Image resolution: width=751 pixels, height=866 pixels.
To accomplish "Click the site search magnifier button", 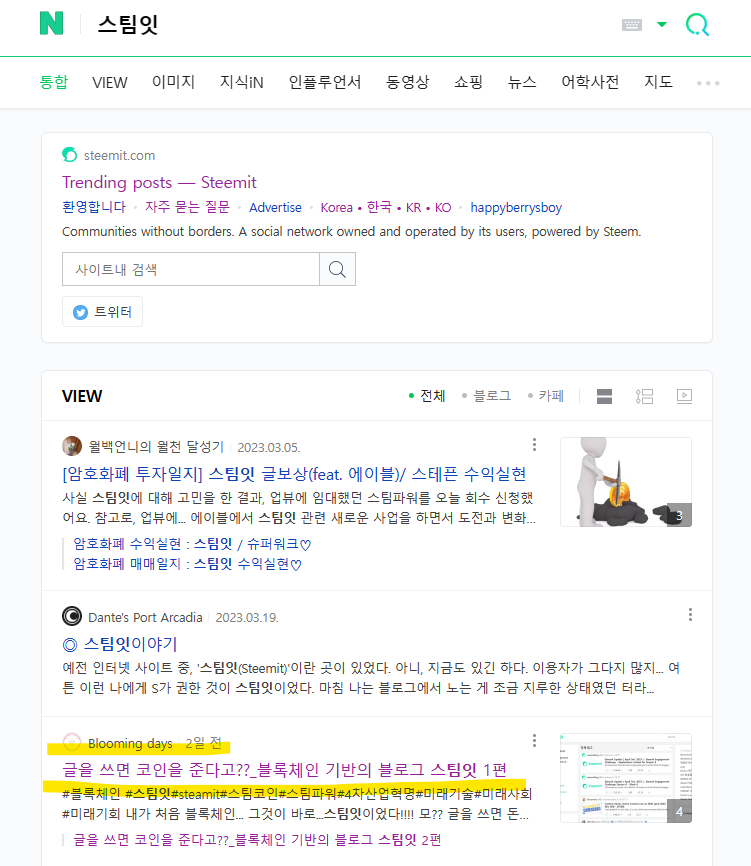I will [x=337, y=269].
